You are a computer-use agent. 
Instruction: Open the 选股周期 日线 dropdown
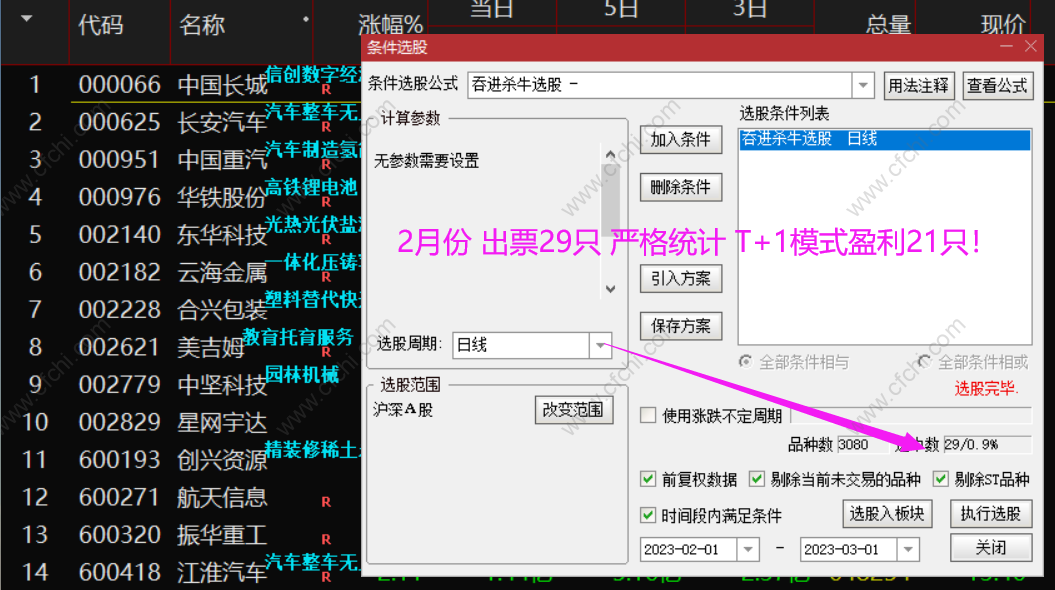coord(600,345)
